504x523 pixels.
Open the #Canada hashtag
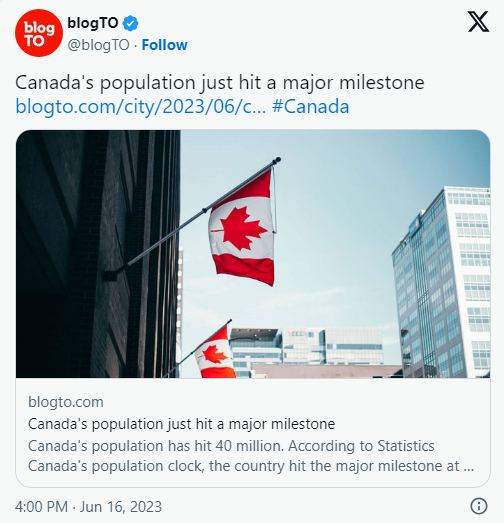(x=311, y=106)
